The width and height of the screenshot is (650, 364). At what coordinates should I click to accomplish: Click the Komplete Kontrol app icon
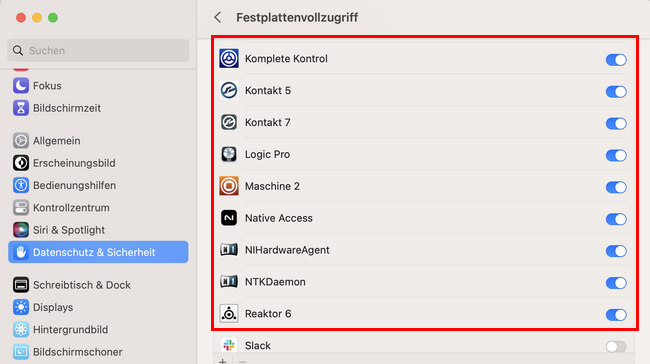[x=229, y=58]
